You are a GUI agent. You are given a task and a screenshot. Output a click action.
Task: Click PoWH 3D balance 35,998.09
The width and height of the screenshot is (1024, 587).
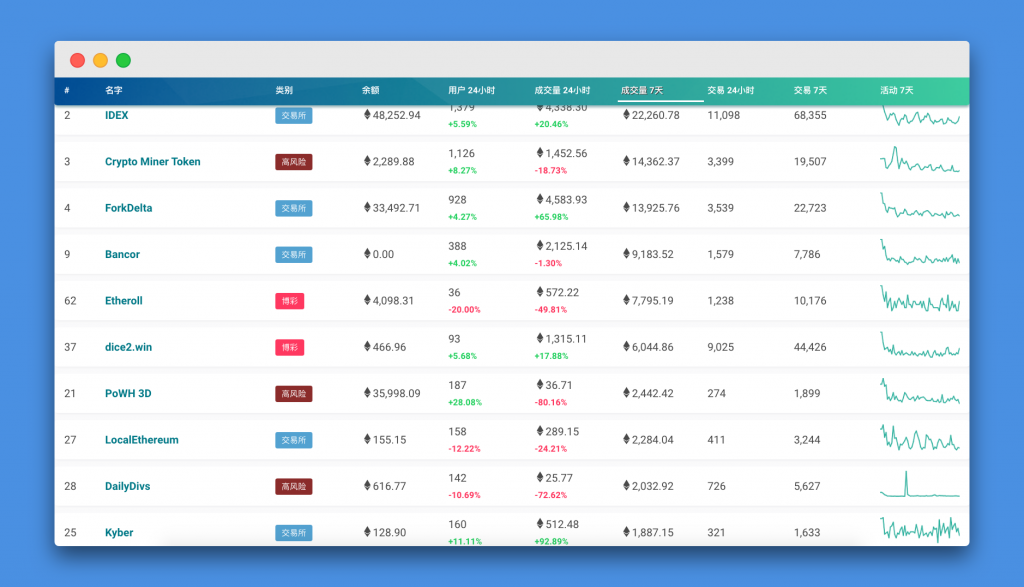(392, 393)
